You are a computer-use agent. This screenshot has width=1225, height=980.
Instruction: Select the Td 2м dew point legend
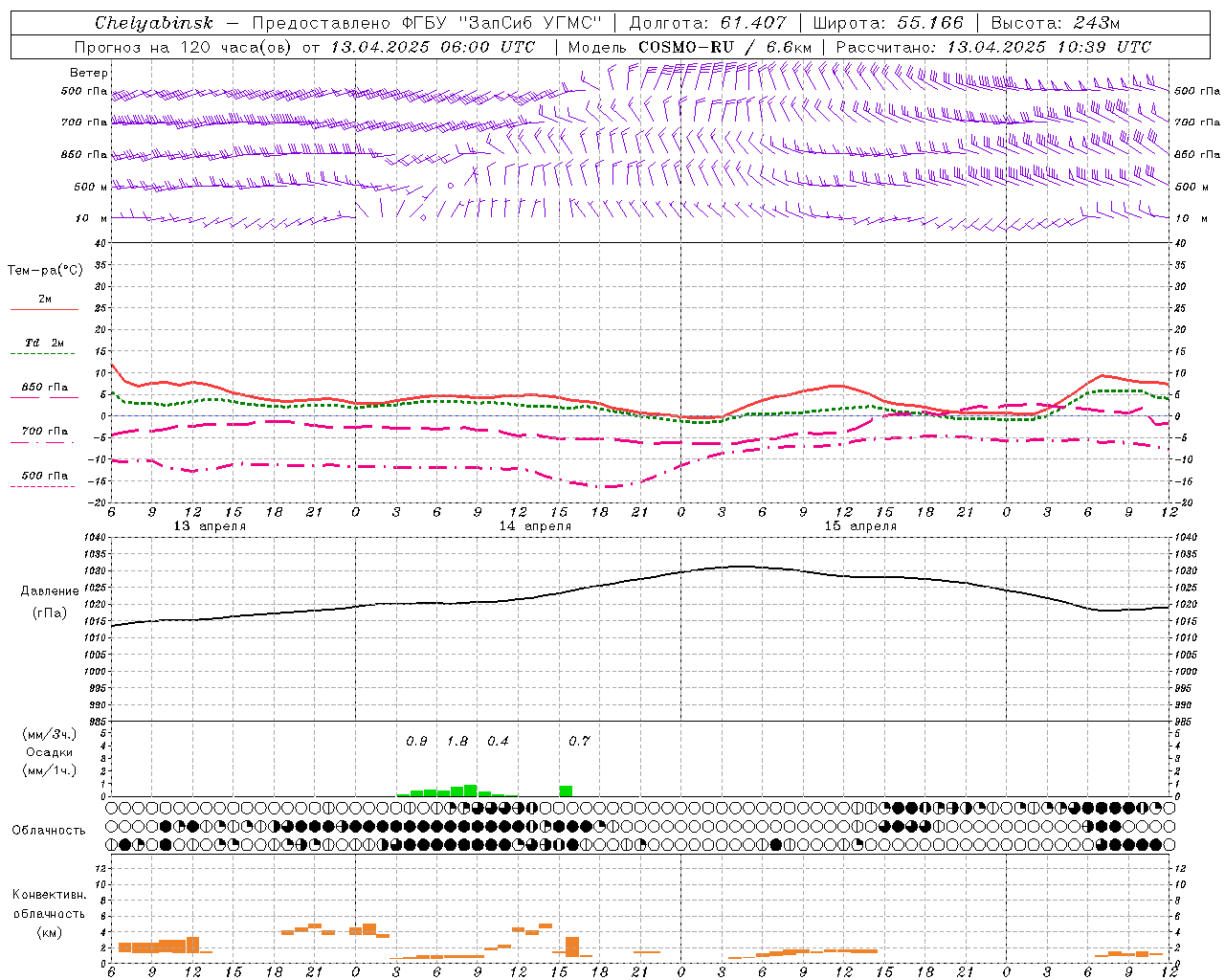coord(44,346)
